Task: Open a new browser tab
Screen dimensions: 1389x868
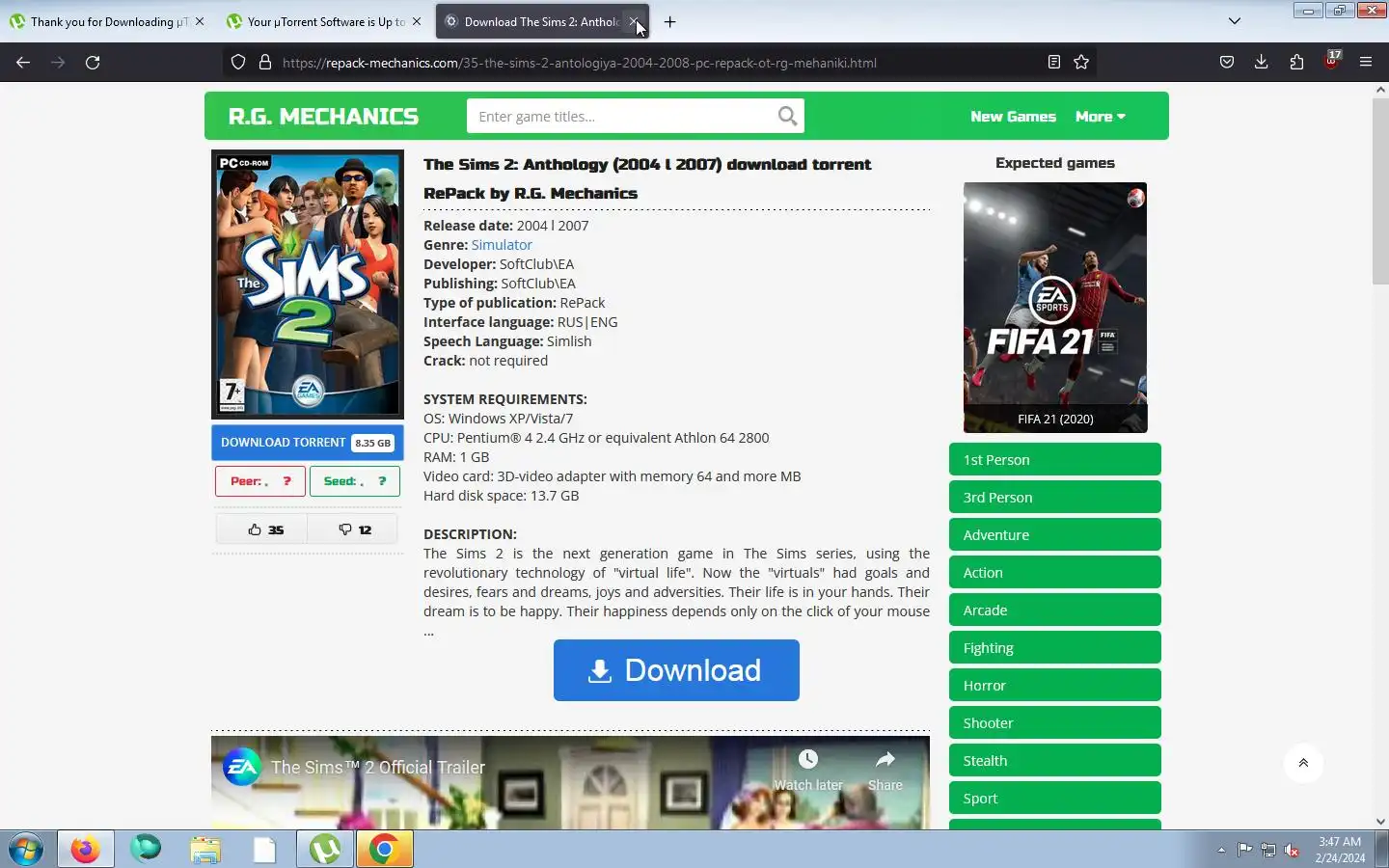Action: [x=669, y=21]
